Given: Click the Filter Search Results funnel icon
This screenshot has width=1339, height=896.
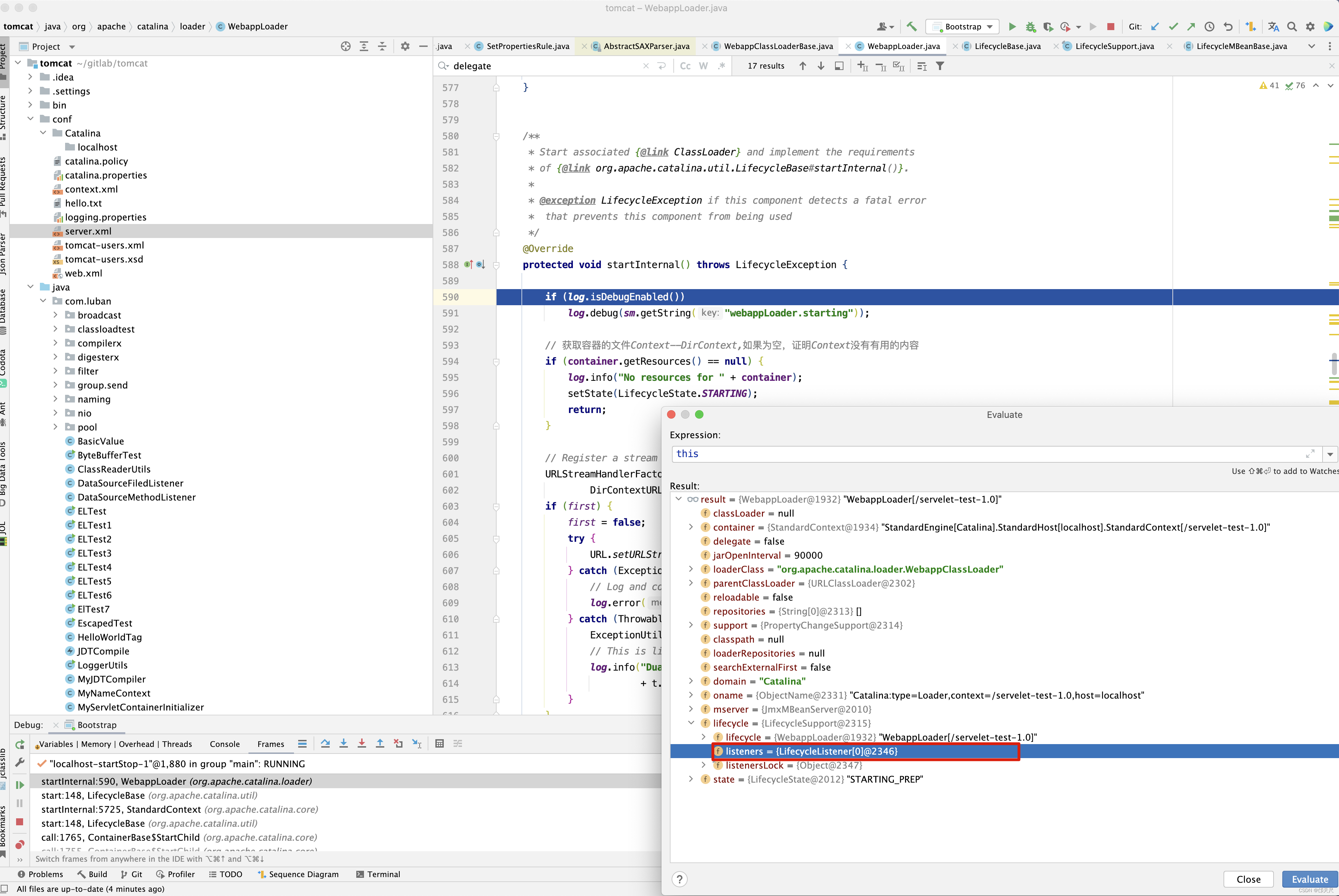Looking at the screenshot, I should [940, 66].
